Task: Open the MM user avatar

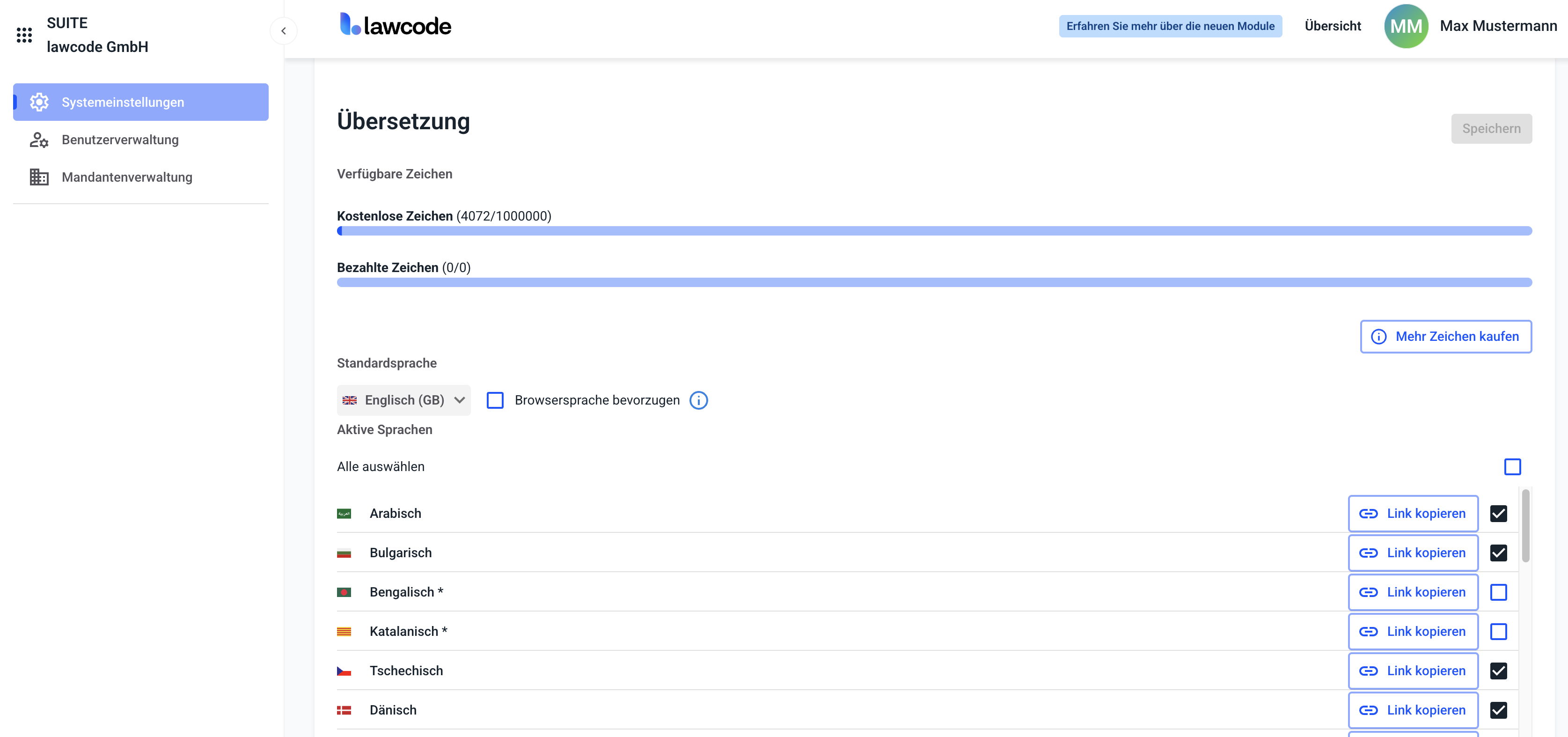Action: [1406, 26]
